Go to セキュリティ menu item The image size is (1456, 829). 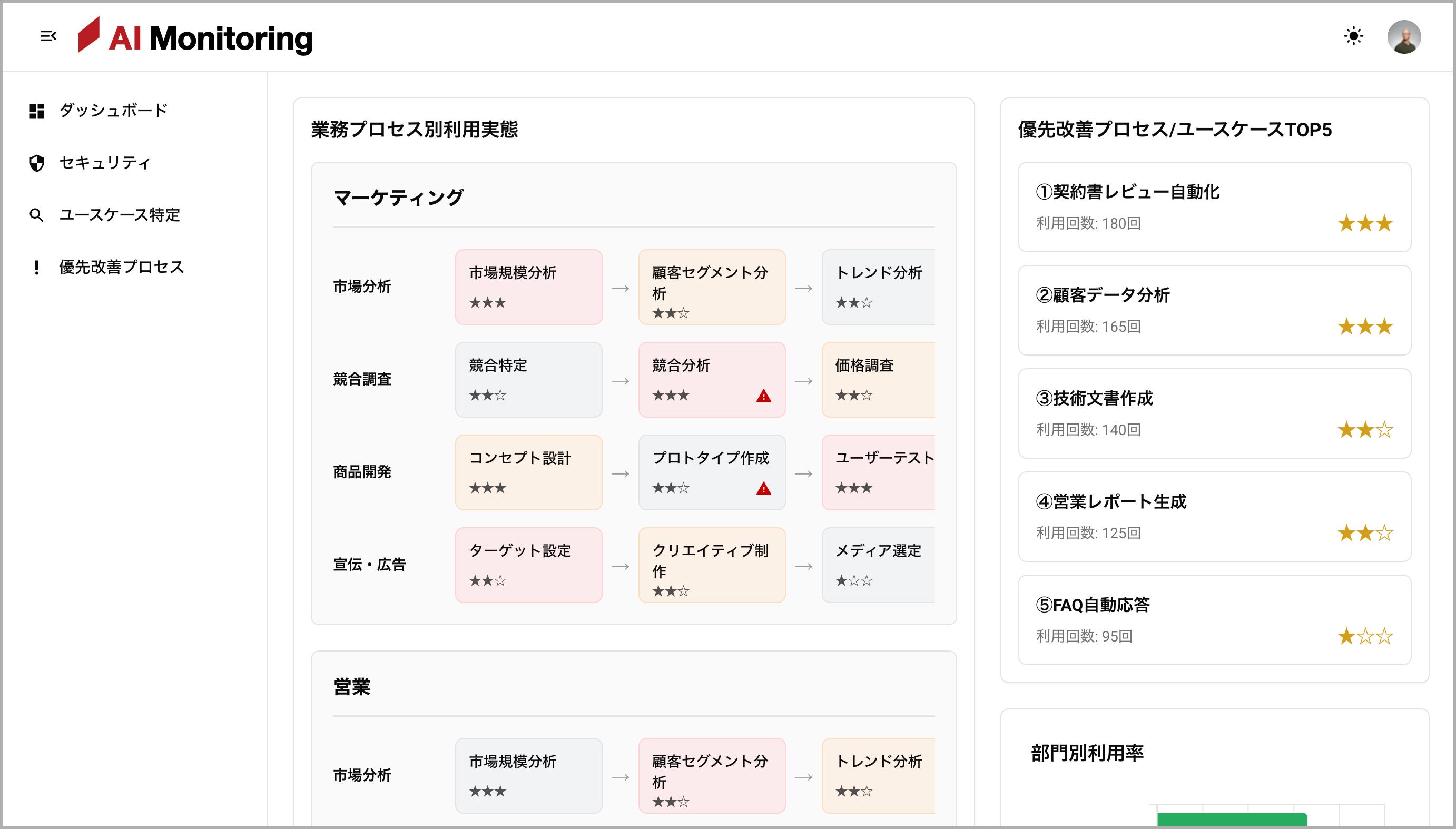coord(105,163)
